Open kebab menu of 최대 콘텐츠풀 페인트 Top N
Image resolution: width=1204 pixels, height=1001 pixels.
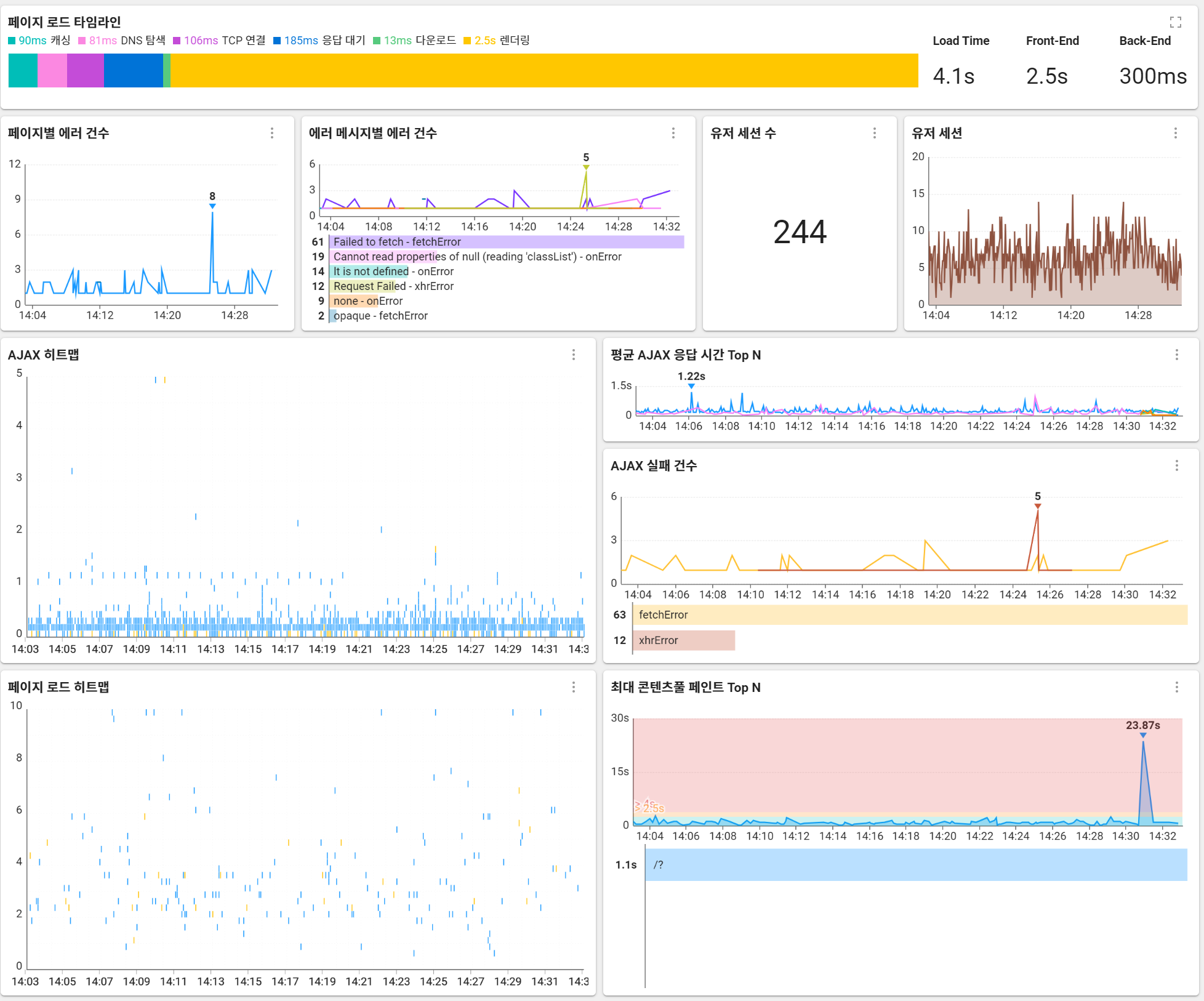coord(1176,687)
